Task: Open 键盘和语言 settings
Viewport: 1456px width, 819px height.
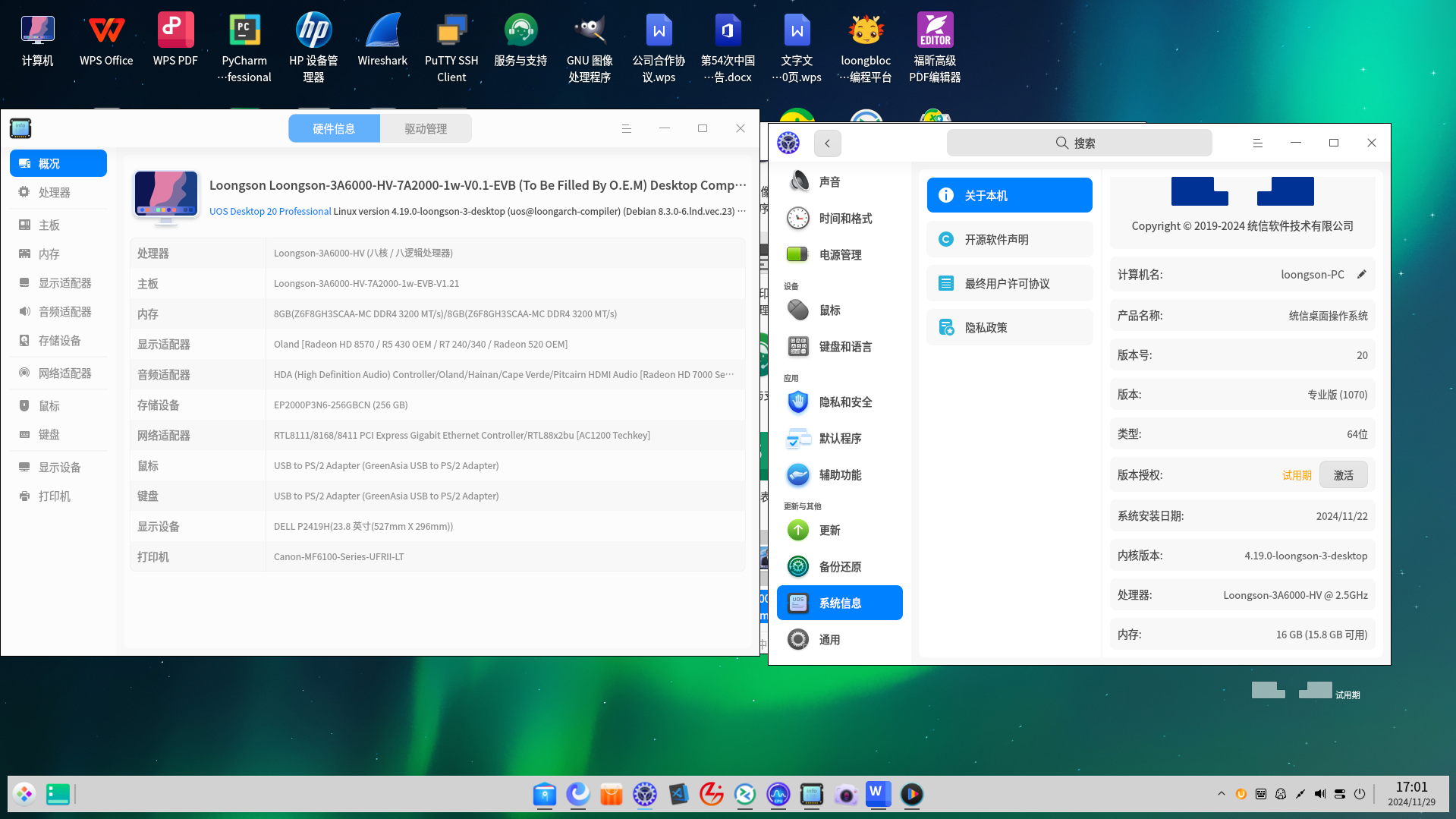Action: click(x=840, y=346)
